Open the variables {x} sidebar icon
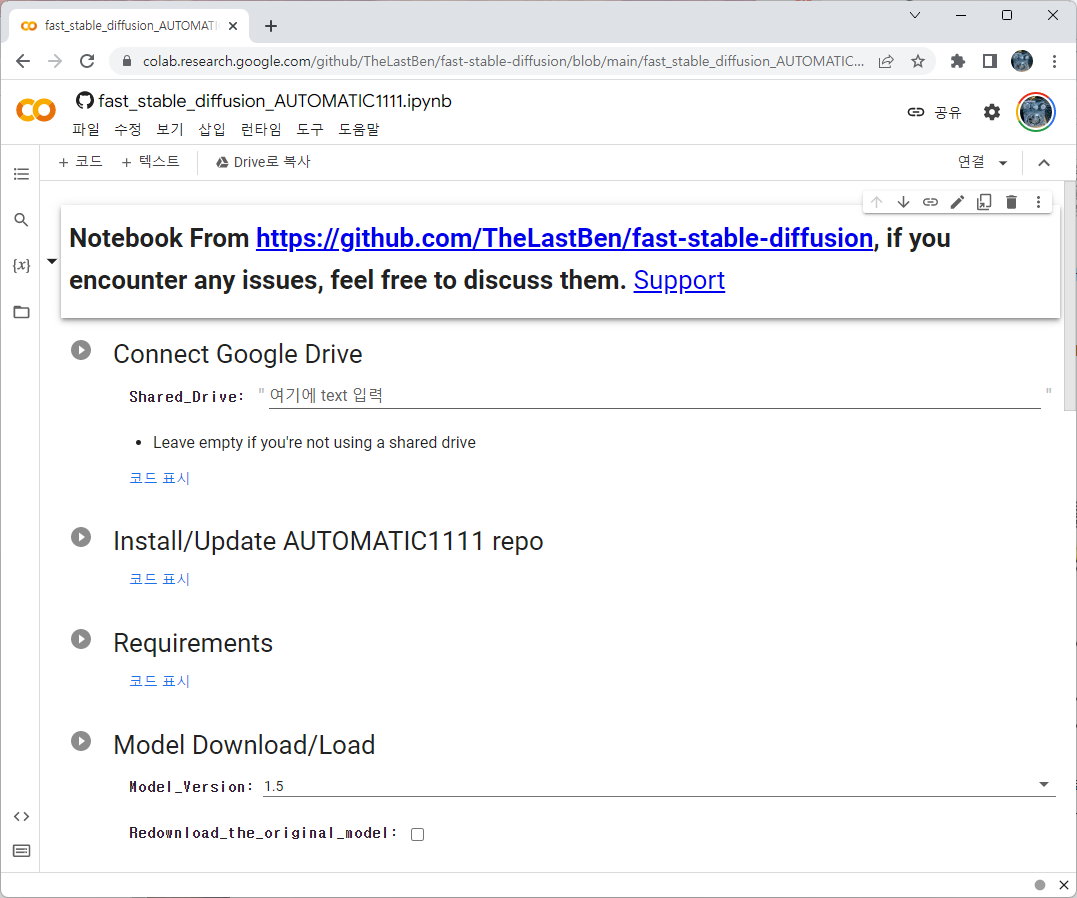1077x898 pixels. tap(21, 265)
